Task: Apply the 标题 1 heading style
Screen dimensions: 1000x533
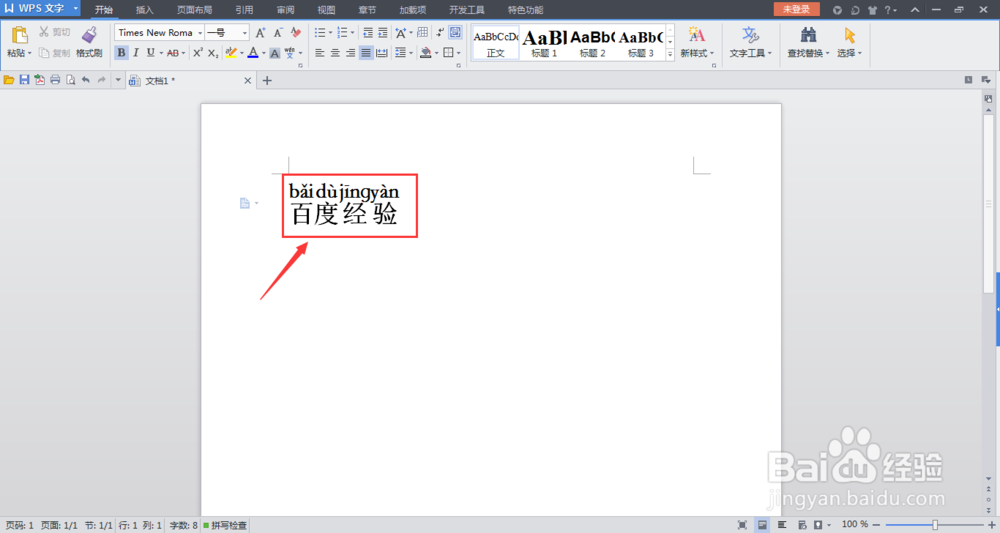Action: (544, 43)
